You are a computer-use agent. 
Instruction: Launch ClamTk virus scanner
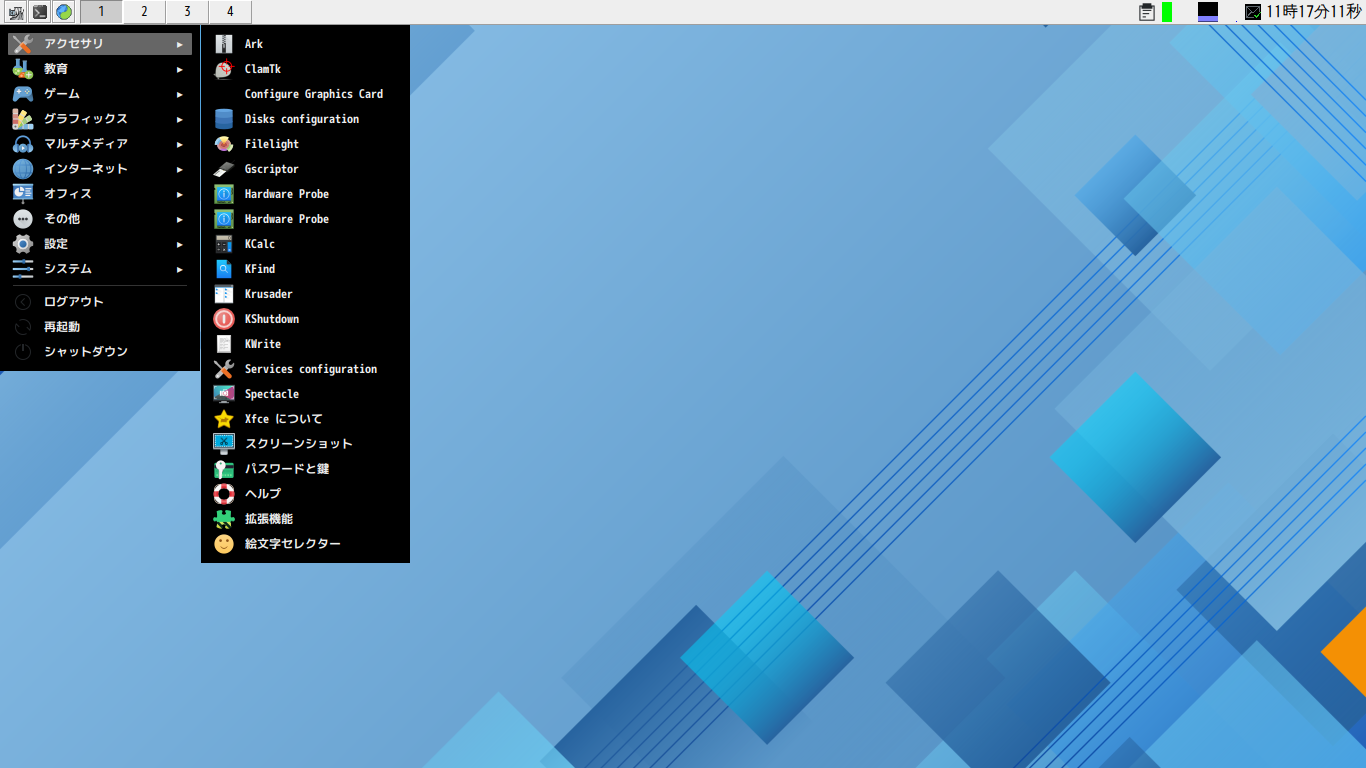[305, 69]
